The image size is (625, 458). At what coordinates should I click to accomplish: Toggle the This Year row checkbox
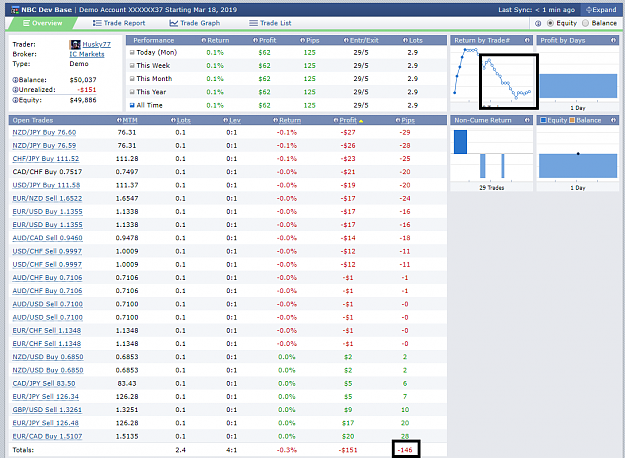tap(132, 92)
